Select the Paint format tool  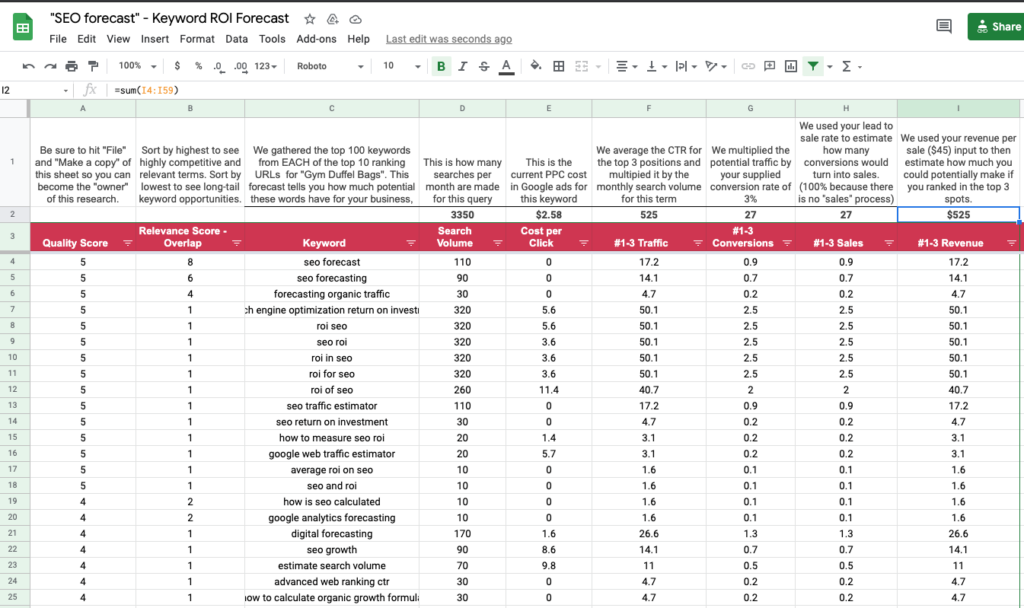tap(93, 66)
